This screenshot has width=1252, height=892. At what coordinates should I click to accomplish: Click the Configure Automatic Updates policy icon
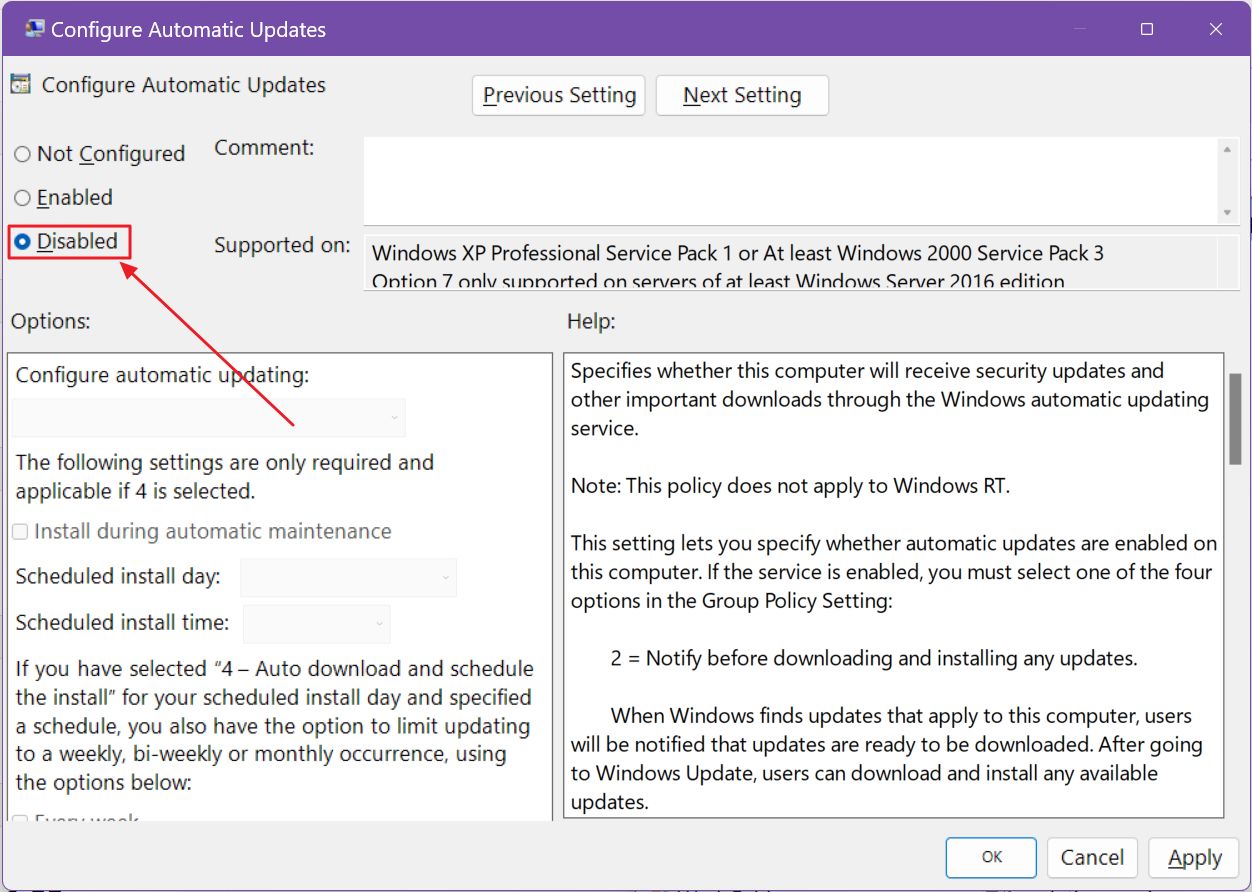pos(18,85)
